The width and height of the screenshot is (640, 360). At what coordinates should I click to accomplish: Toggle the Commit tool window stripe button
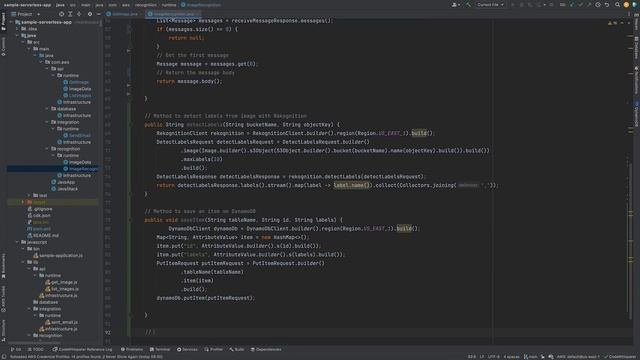coord(3,47)
